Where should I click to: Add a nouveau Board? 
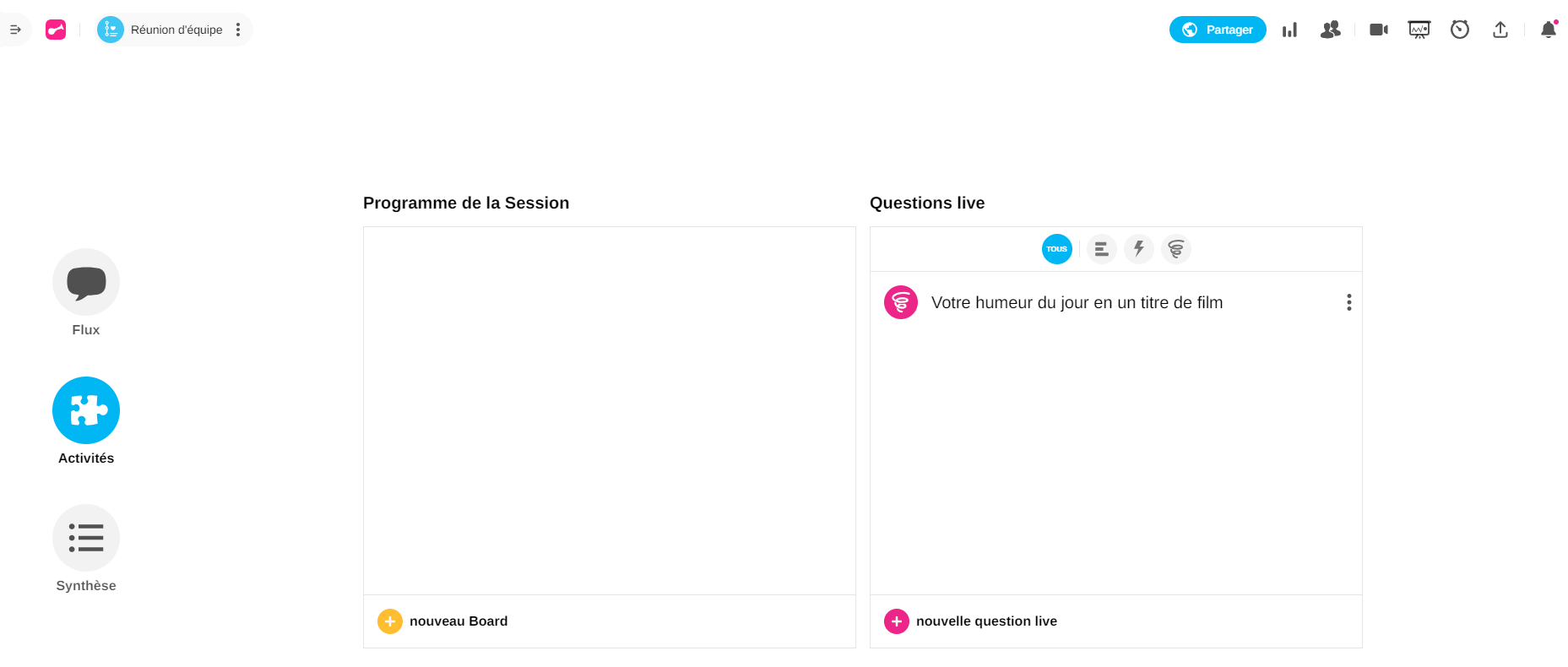point(443,621)
